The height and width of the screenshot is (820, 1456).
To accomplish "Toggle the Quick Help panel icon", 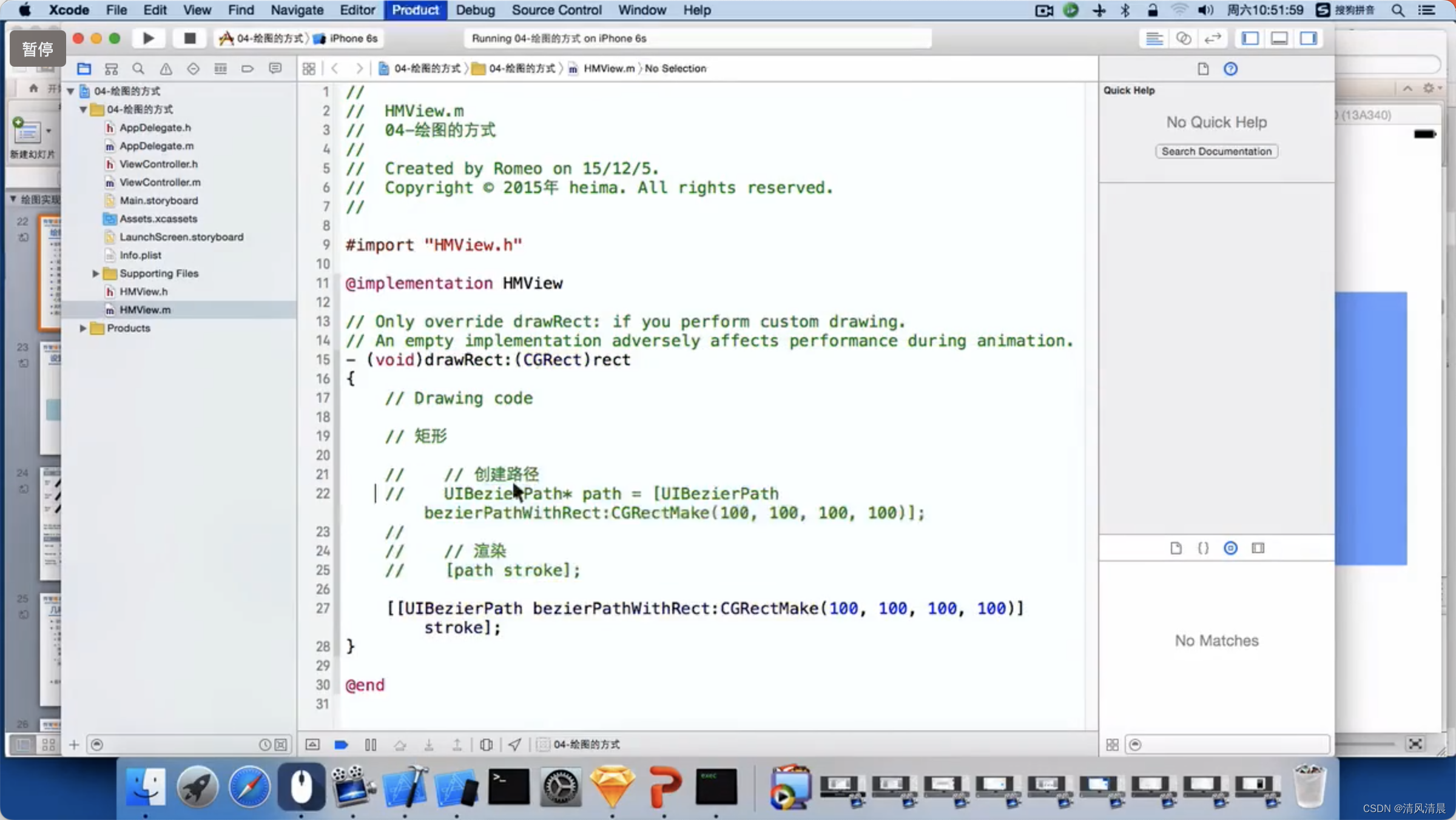I will click(1231, 68).
